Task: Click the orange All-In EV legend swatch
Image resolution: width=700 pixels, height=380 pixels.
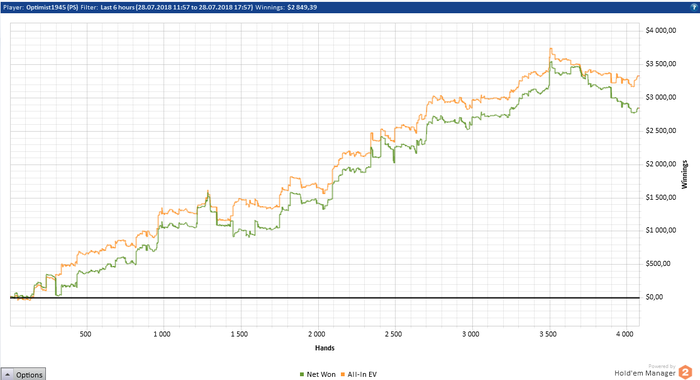Action: pos(343,374)
